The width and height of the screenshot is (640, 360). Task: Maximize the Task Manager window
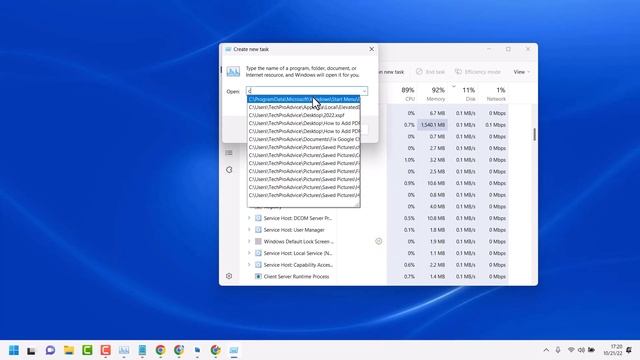coord(508,49)
